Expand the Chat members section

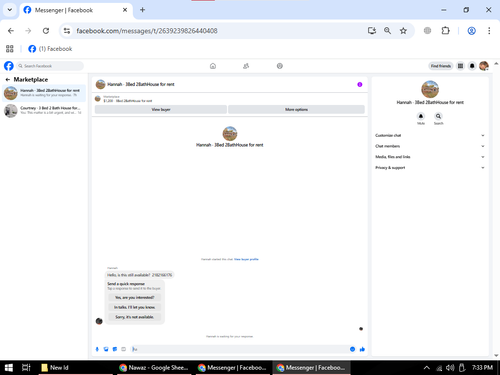point(430,146)
